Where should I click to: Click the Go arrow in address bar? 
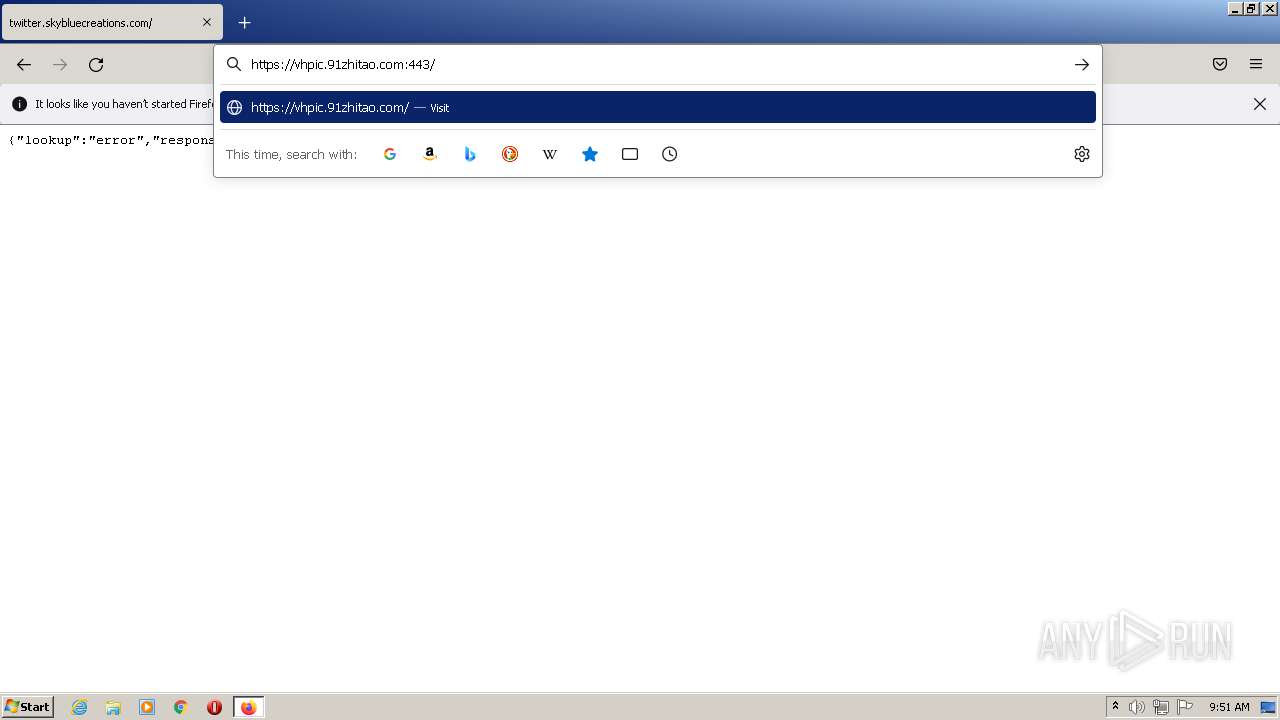tap(1082, 64)
